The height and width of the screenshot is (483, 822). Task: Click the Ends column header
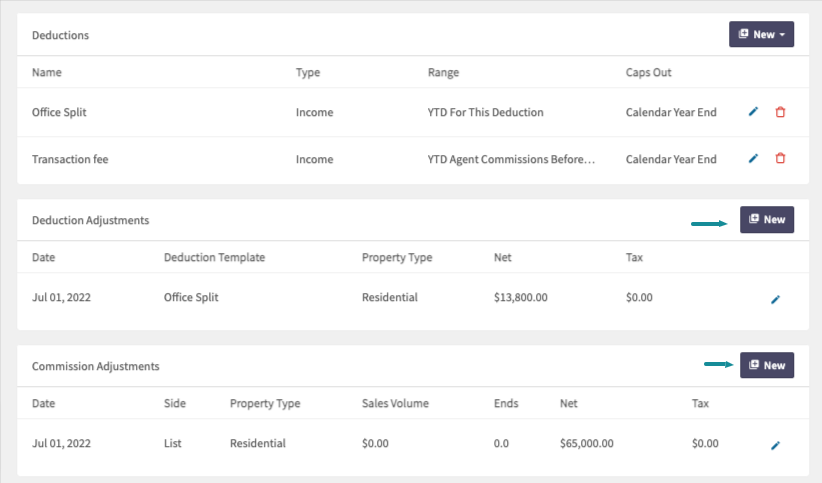coord(506,403)
